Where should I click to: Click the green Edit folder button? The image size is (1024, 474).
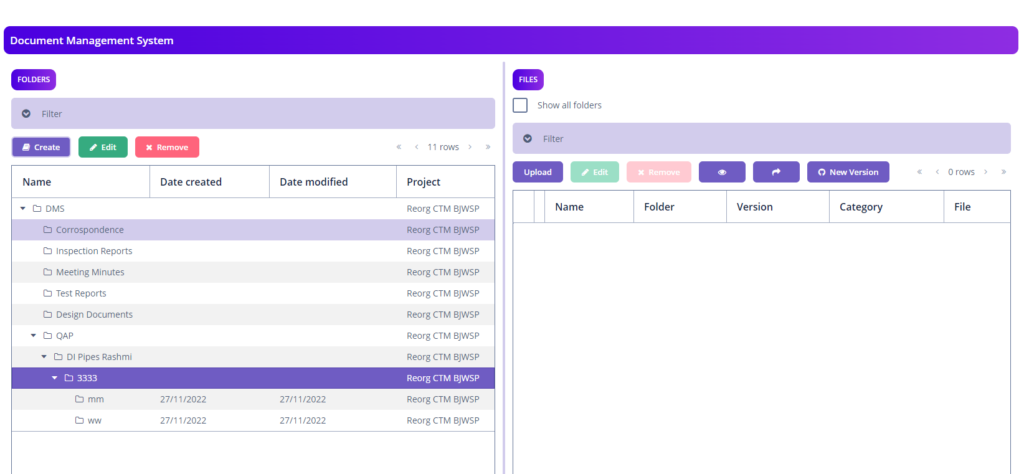tap(103, 147)
